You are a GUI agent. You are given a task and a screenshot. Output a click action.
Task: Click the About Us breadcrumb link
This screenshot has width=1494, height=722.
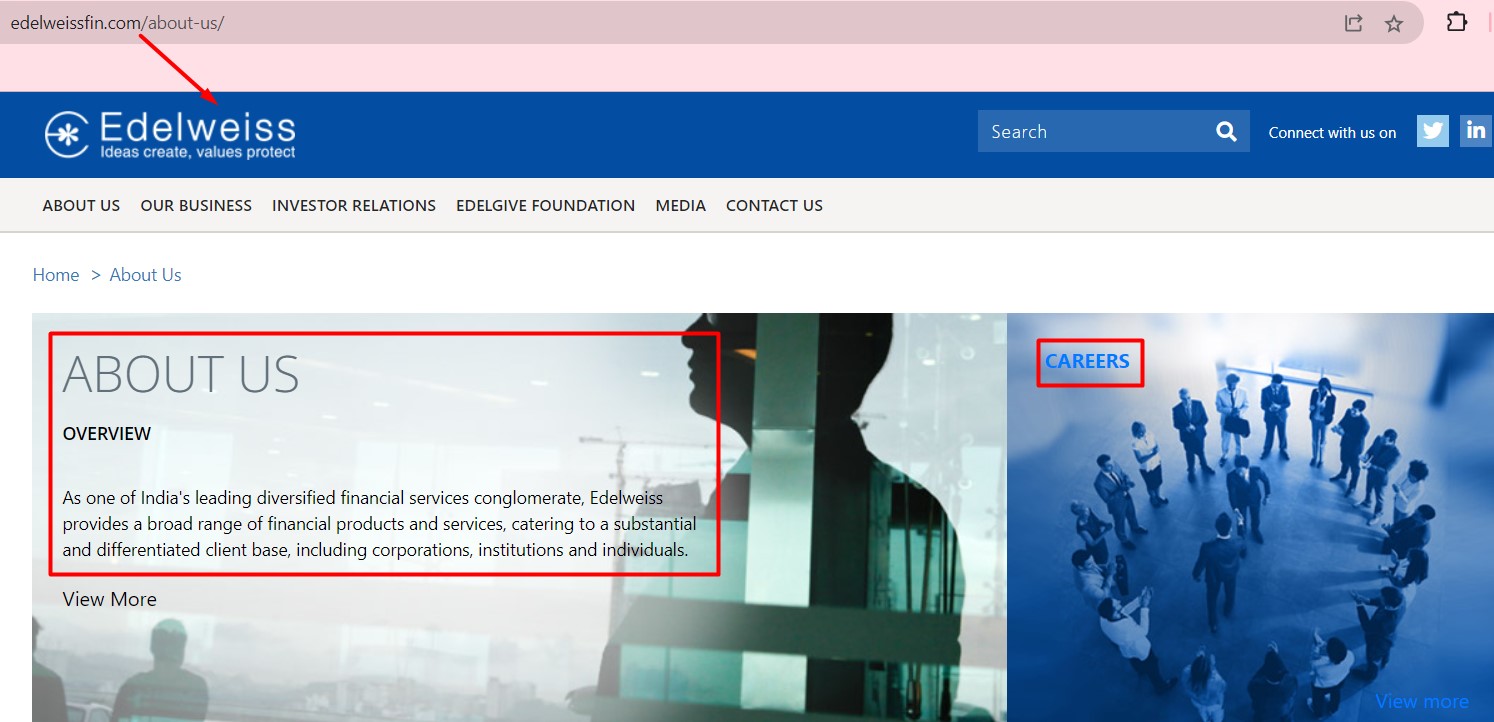click(x=145, y=275)
